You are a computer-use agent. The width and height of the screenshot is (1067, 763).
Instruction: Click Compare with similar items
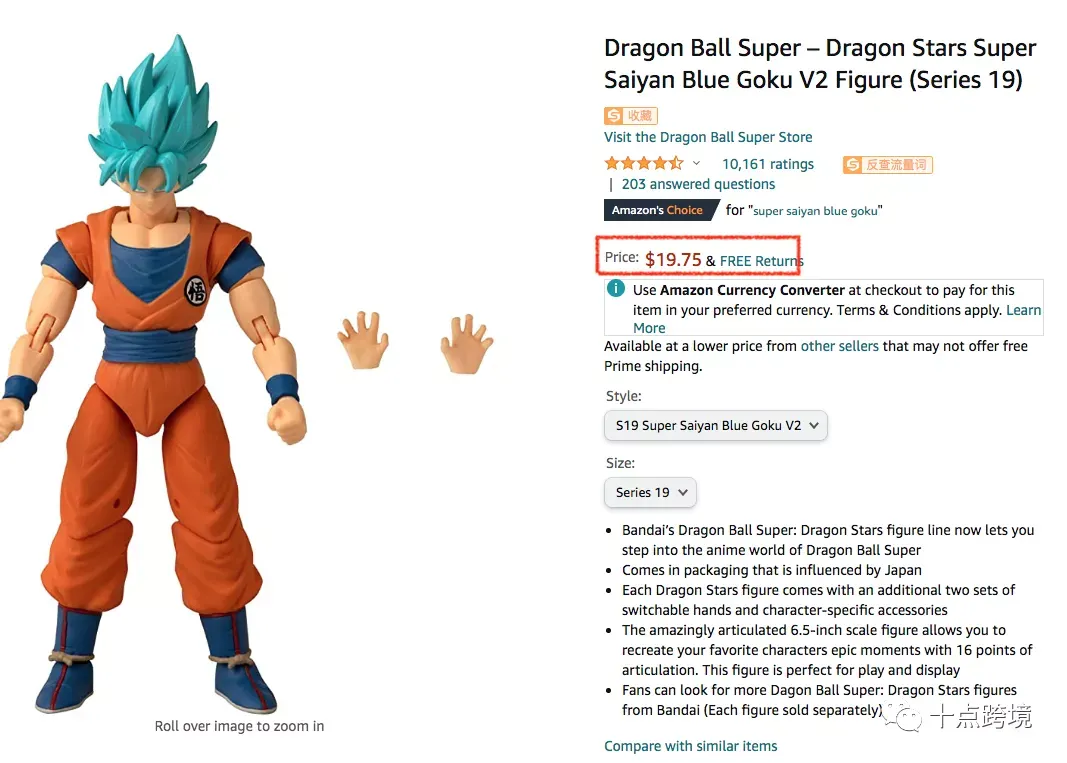pos(690,746)
